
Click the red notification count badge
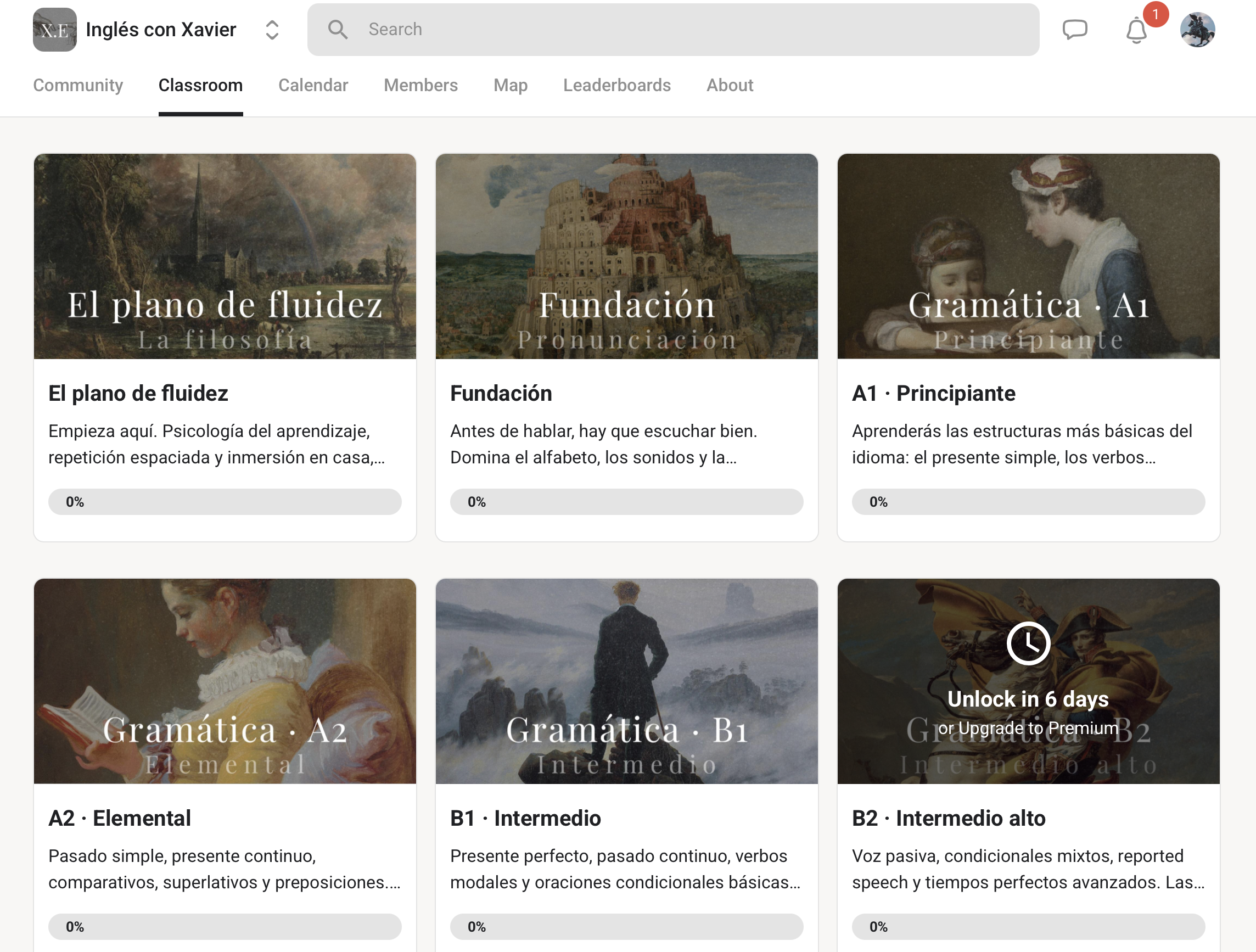[x=1155, y=14]
